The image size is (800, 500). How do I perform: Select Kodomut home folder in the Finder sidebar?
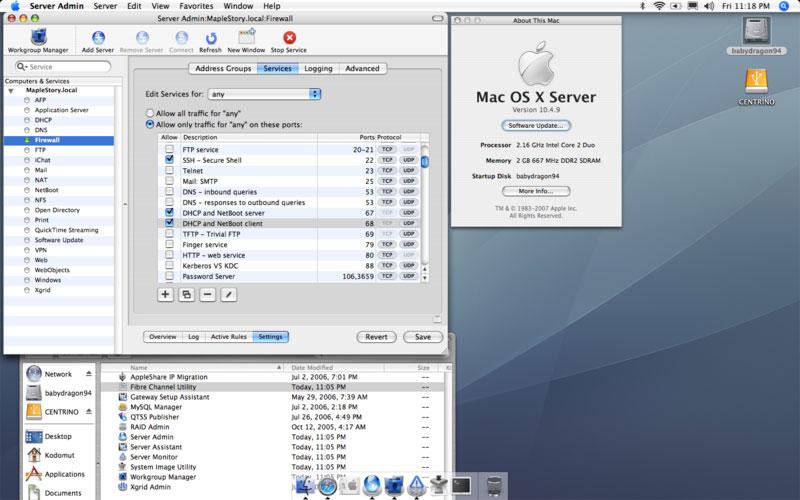coord(59,455)
